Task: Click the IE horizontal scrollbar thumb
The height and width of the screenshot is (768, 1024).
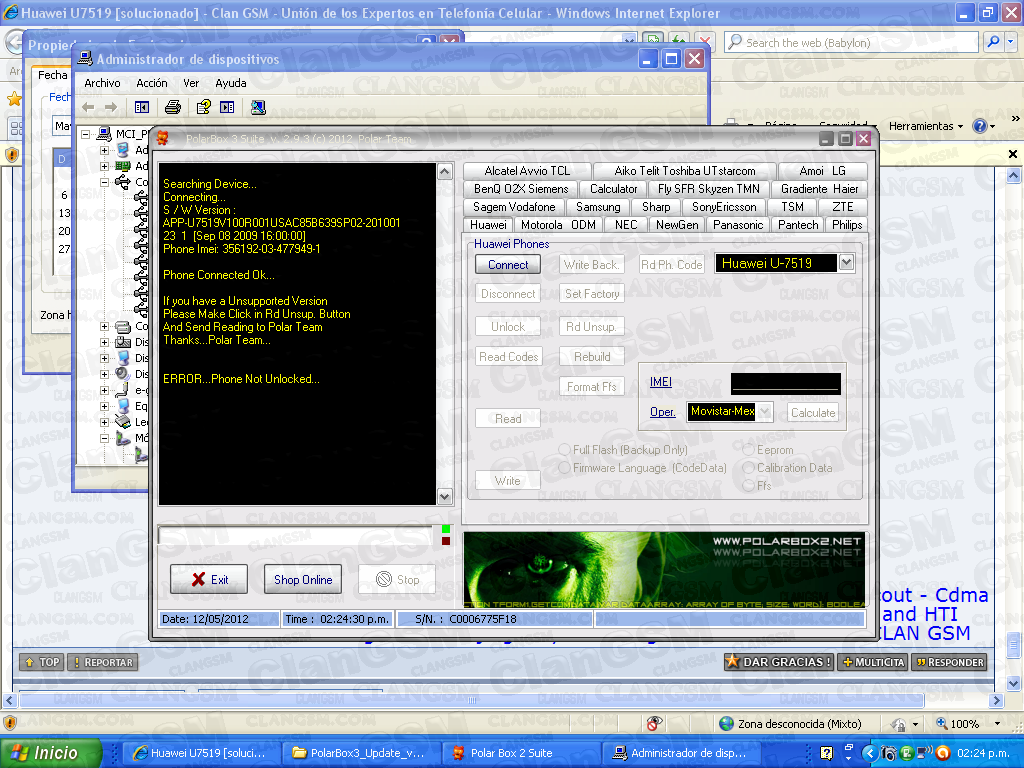Action: [x=472, y=701]
